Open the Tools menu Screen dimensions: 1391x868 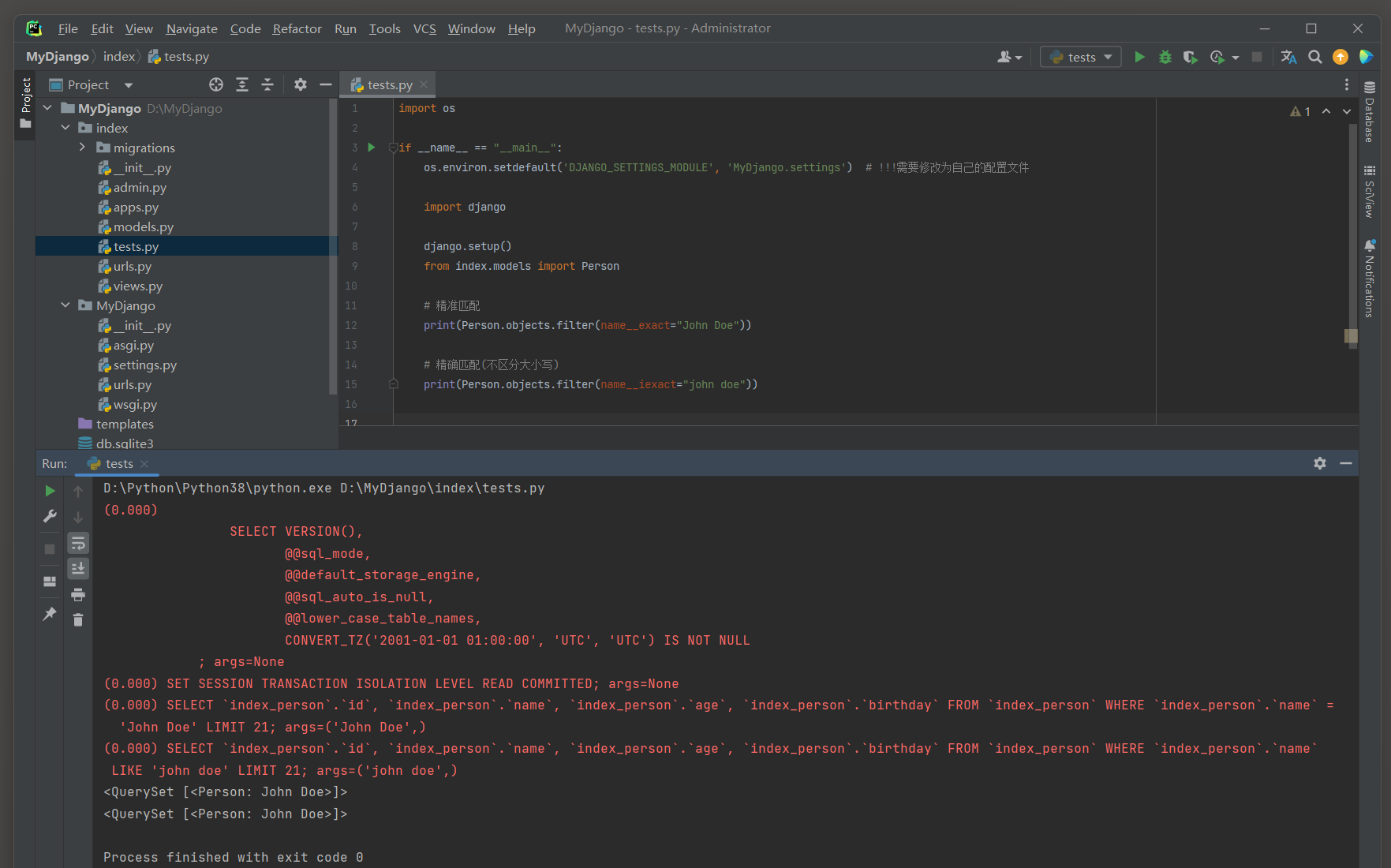(384, 28)
